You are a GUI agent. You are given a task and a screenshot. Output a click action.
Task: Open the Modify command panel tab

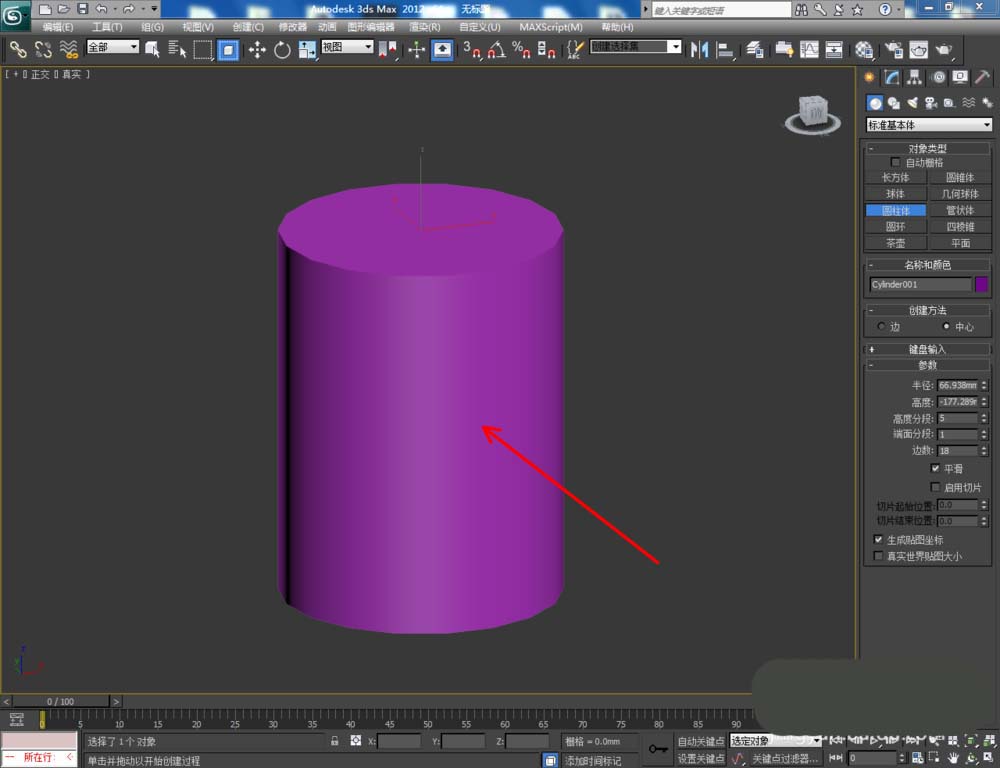pyautogui.click(x=892, y=77)
